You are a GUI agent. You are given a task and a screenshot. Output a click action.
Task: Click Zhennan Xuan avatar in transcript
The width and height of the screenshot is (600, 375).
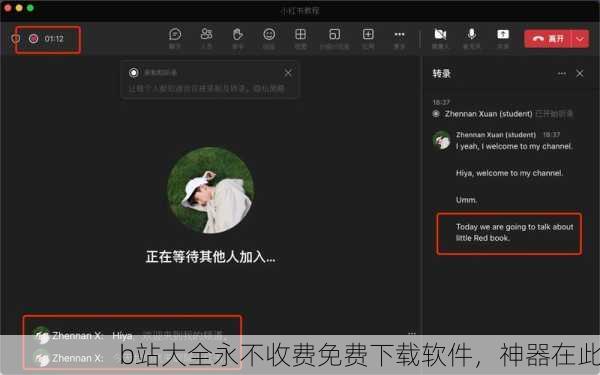pos(442,140)
